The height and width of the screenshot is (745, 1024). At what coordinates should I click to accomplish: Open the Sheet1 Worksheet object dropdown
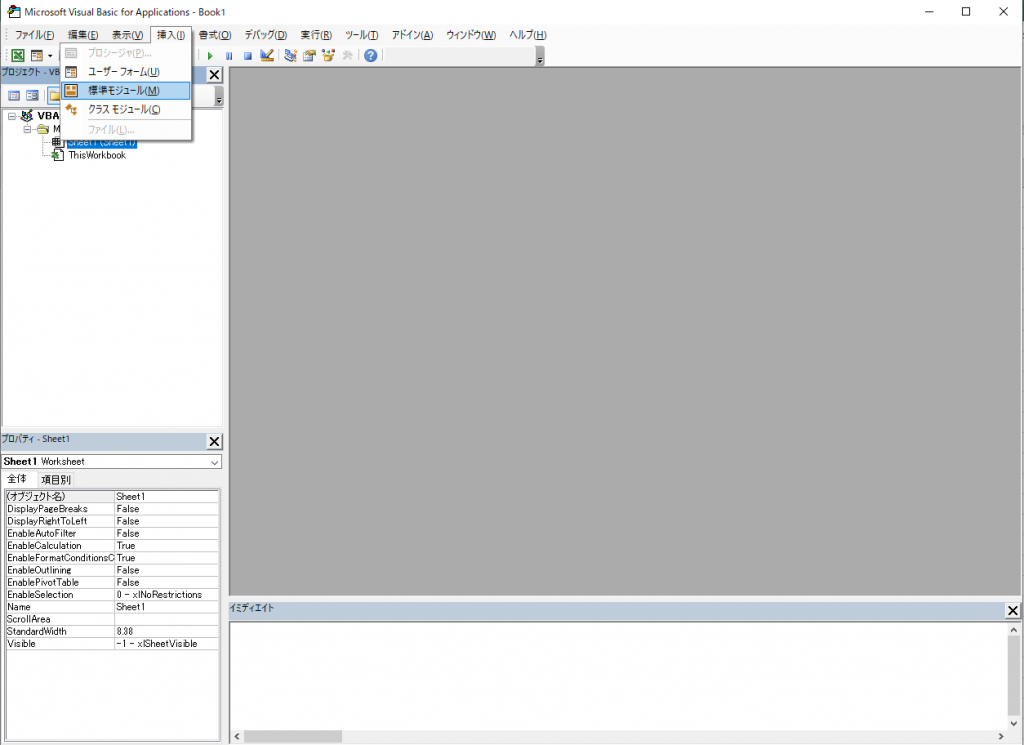(x=214, y=462)
